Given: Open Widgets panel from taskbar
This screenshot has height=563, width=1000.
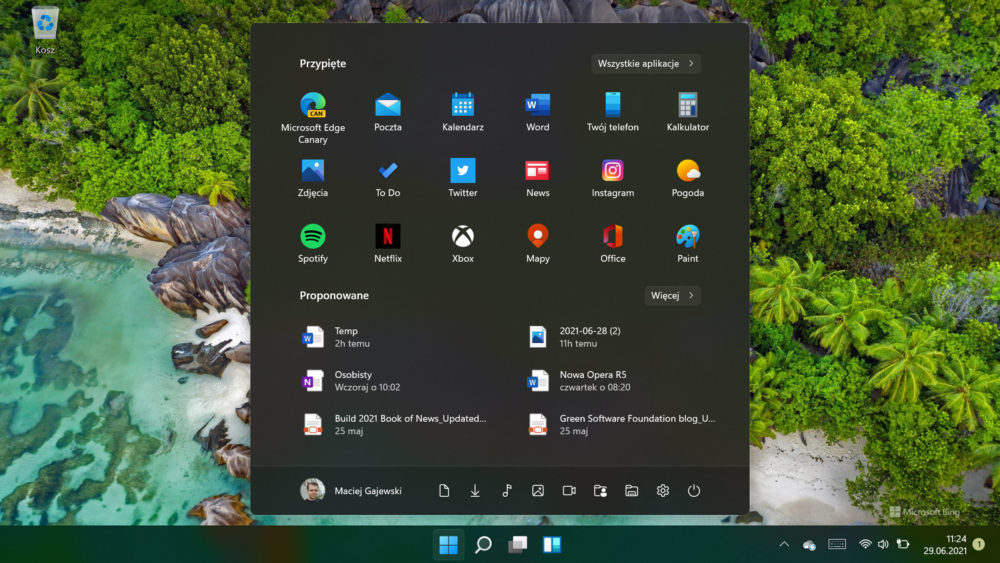Looking at the screenshot, I should 552,545.
